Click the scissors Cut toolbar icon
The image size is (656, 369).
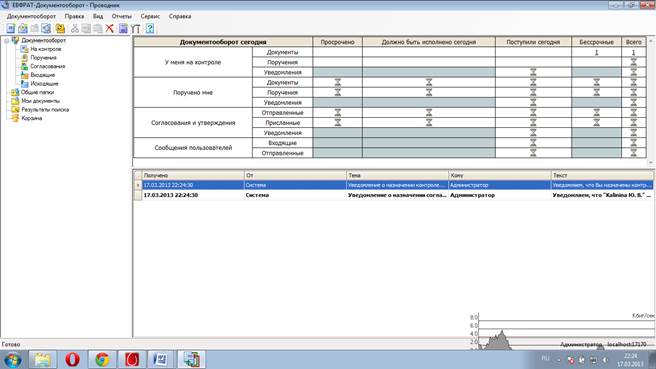pos(74,28)
